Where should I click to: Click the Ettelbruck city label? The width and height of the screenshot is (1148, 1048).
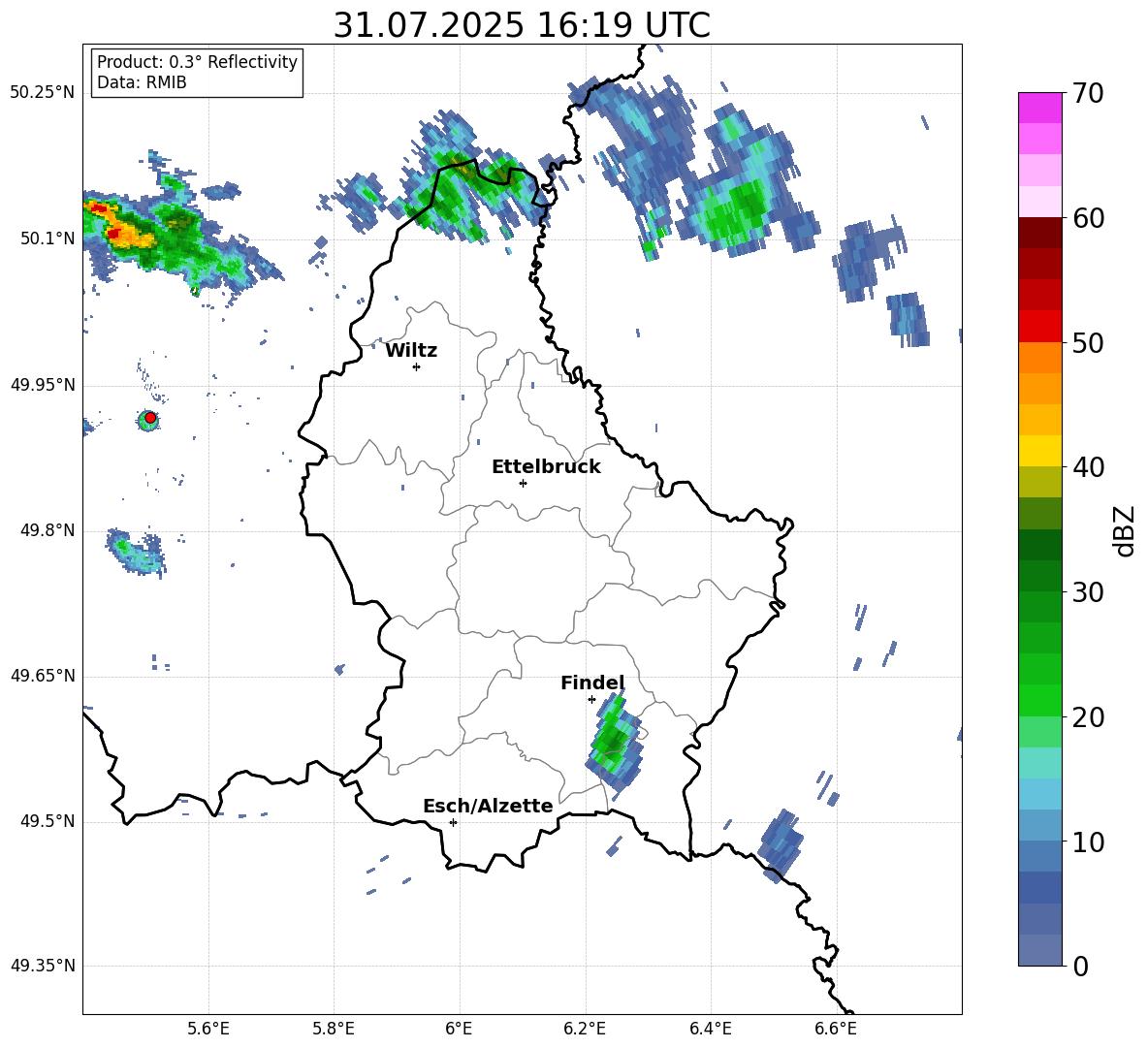(546, 467)
